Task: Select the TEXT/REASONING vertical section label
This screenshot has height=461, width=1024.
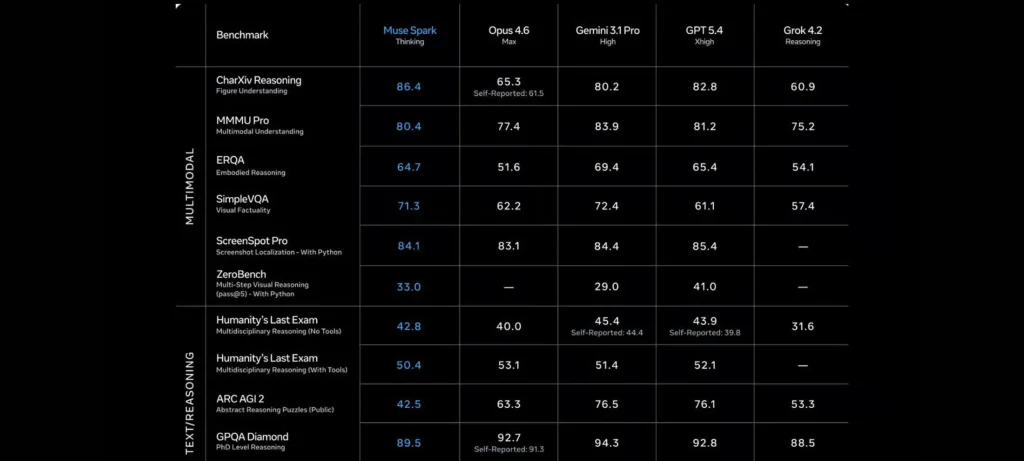Action: 190,384
